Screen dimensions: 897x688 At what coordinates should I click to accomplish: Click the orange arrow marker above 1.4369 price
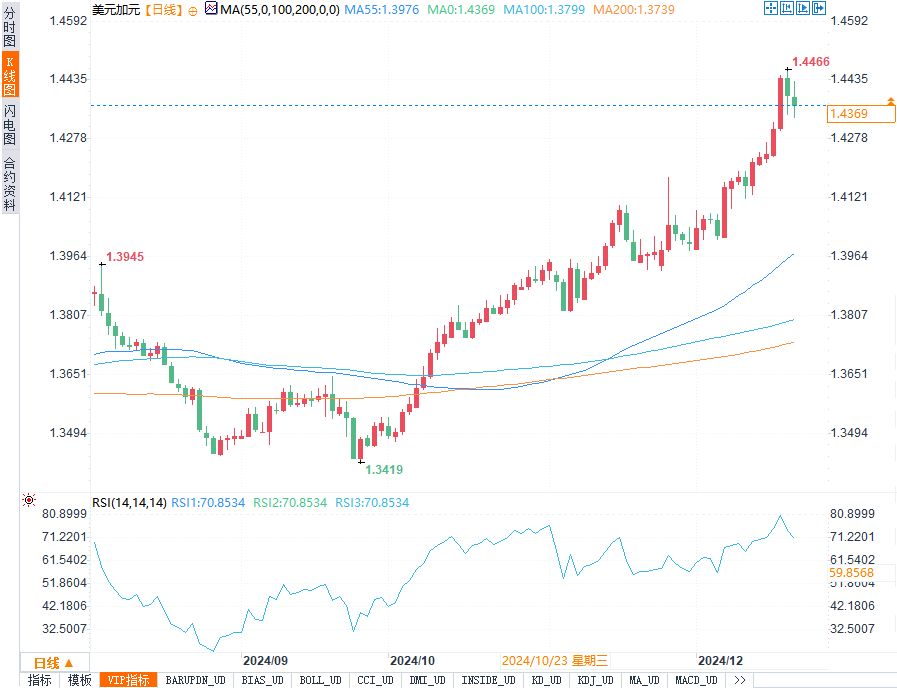click(x=890, y=101)
